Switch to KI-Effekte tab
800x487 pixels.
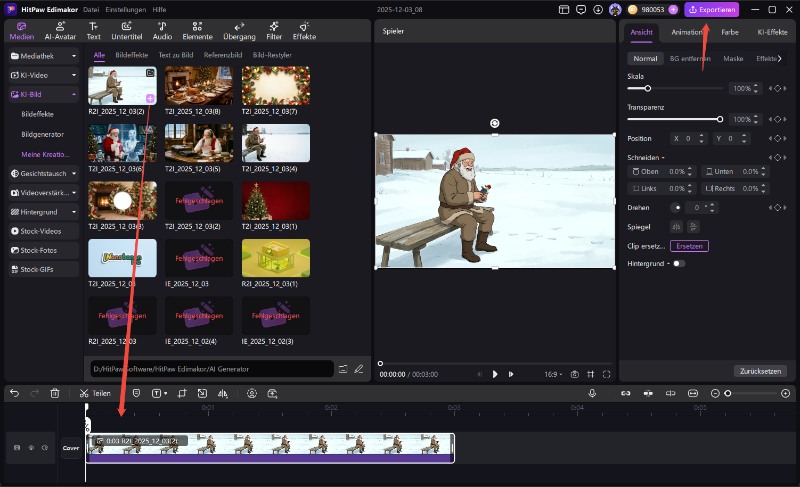pyautogui.click(x=772, y=32)
